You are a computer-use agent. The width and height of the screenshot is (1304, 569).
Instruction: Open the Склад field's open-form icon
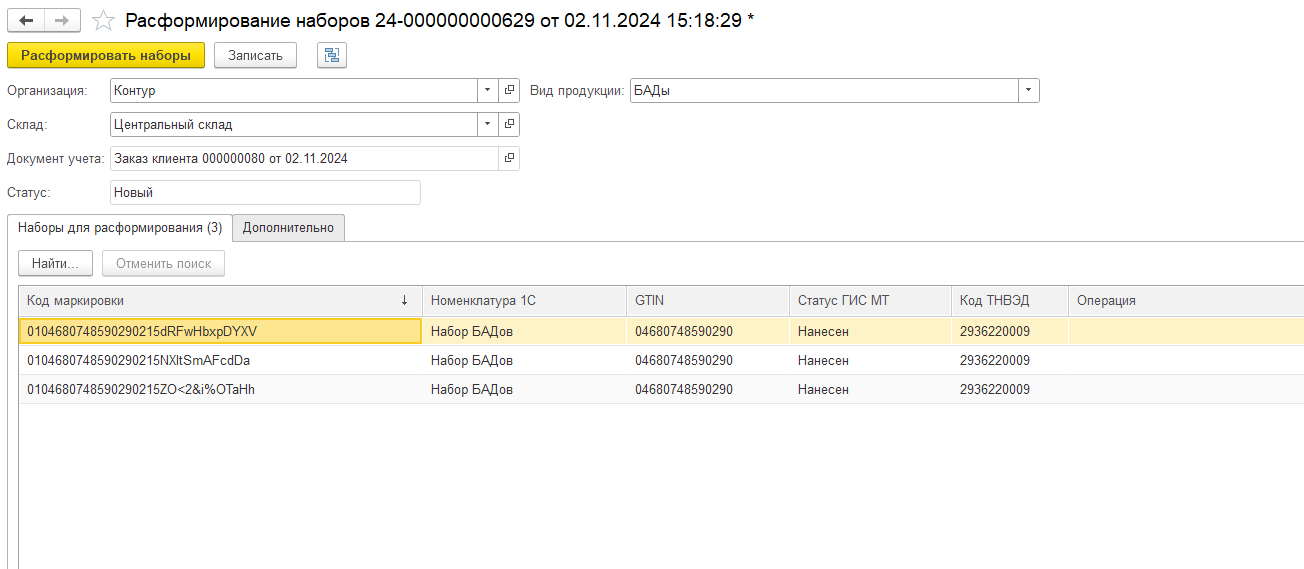(x=509, y=125)
